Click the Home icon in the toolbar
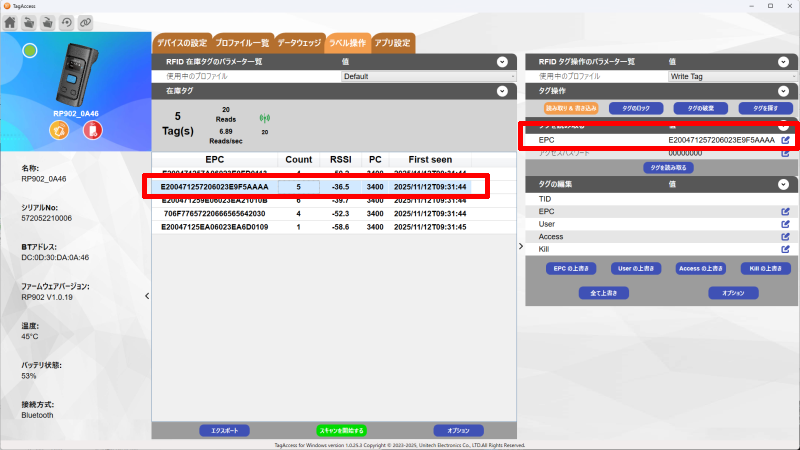The width and height of the screenshot is (800, 450). tap(11, 21)
